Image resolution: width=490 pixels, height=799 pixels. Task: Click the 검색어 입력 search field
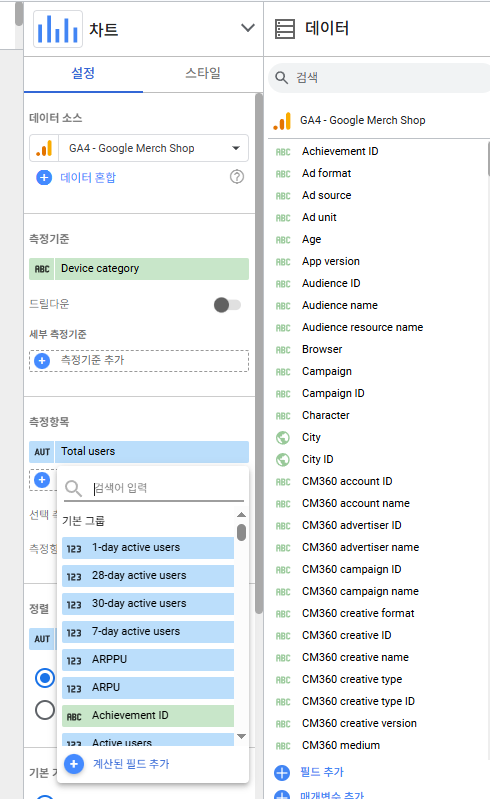168,488
